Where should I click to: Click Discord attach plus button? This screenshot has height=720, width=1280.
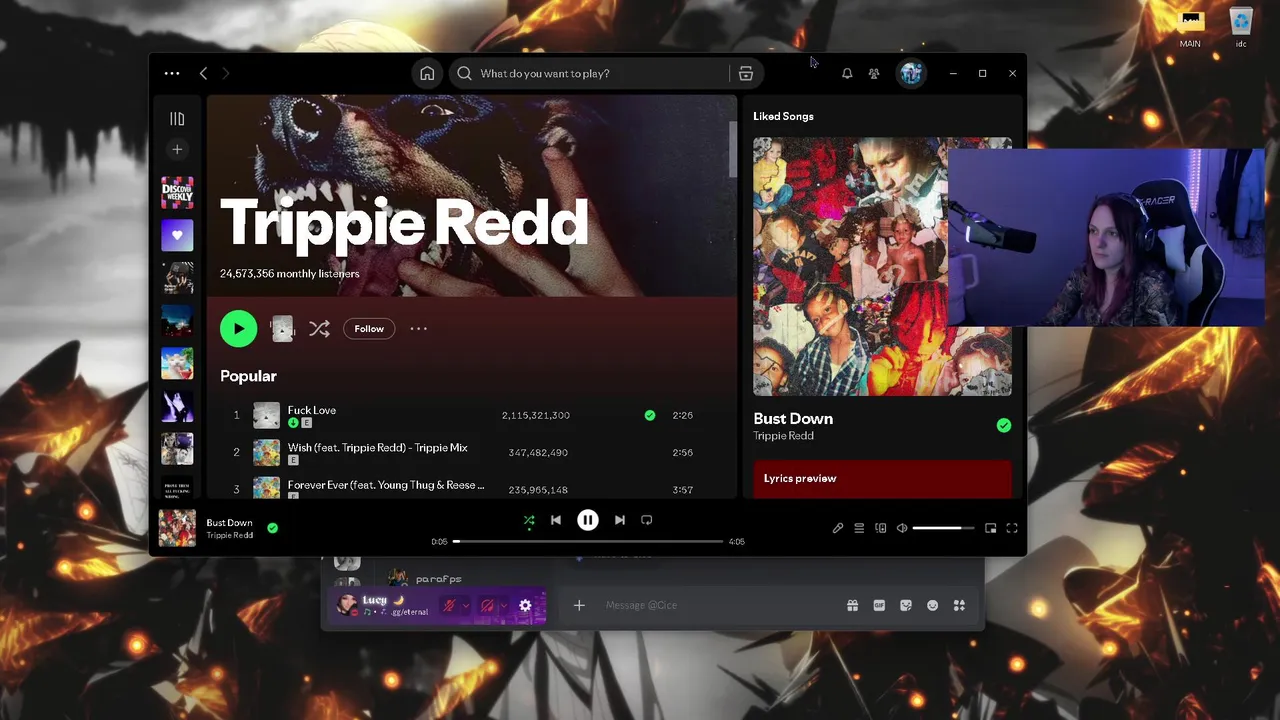point(579,605)
